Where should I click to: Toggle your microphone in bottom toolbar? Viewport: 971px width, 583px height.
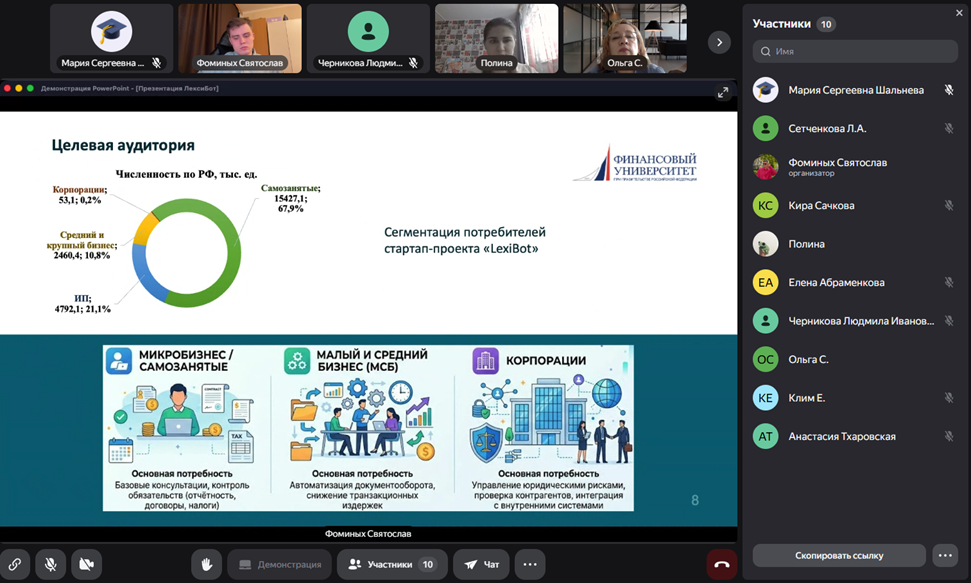coord(49,564)
